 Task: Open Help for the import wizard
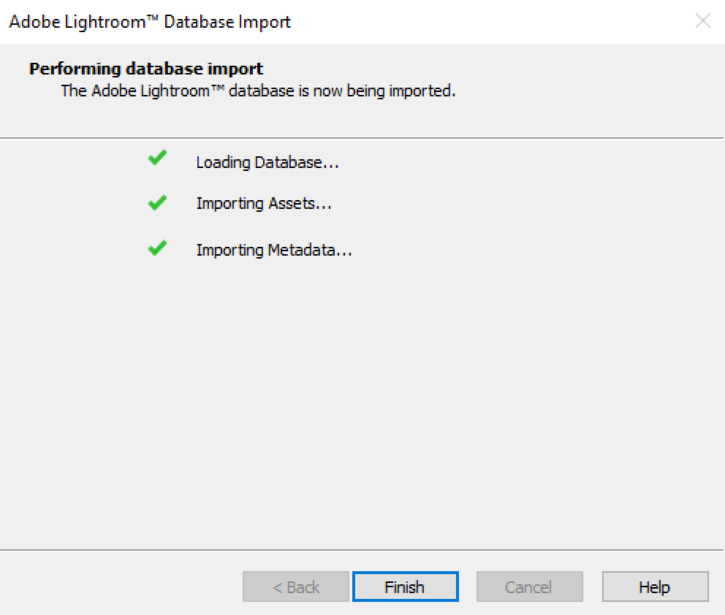click(654, 587)
